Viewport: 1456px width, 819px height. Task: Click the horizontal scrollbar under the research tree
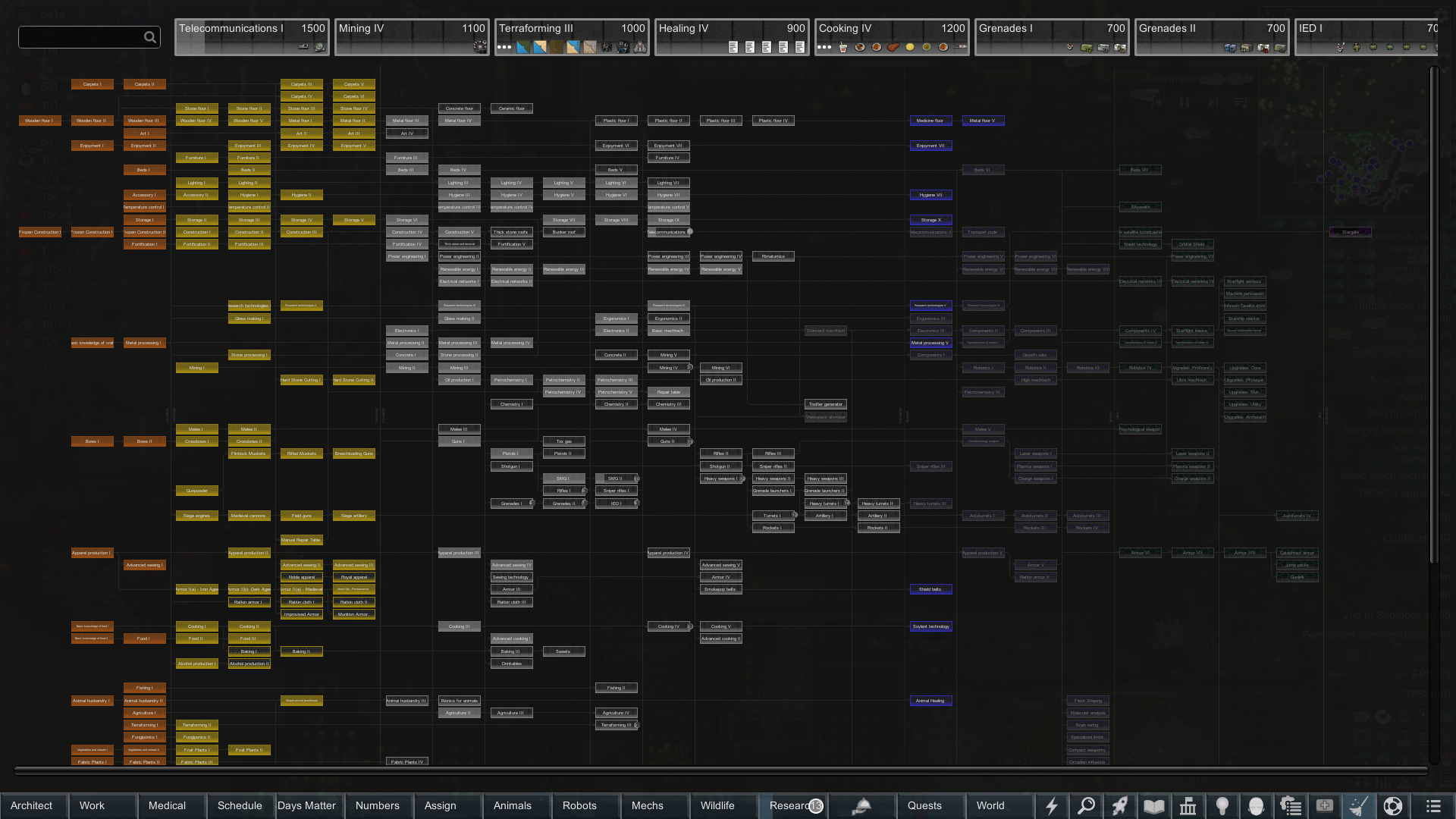point(720,771)
